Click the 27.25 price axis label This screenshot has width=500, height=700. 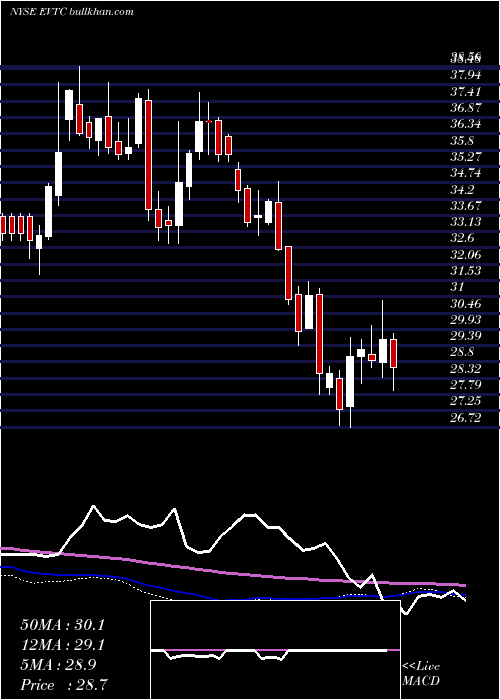click(x=466, y=401)
